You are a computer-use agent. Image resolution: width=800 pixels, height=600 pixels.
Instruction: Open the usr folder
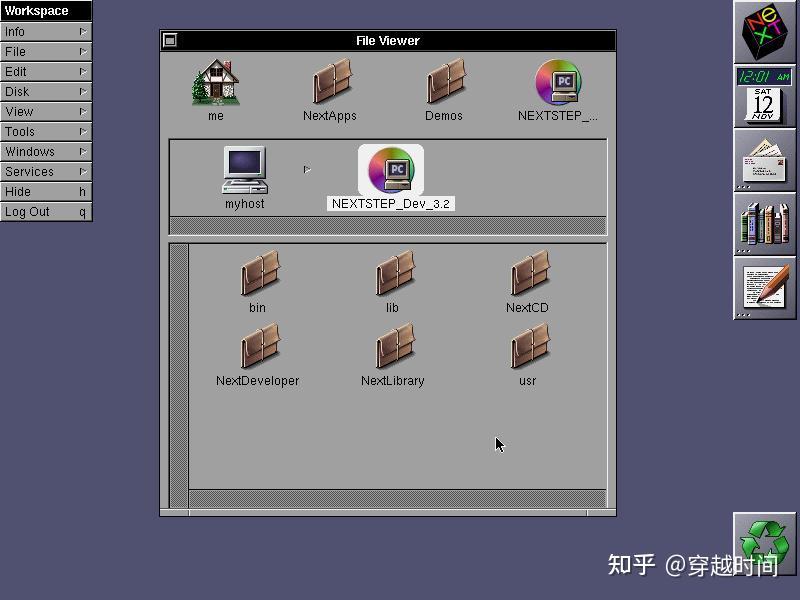[530, 345]
